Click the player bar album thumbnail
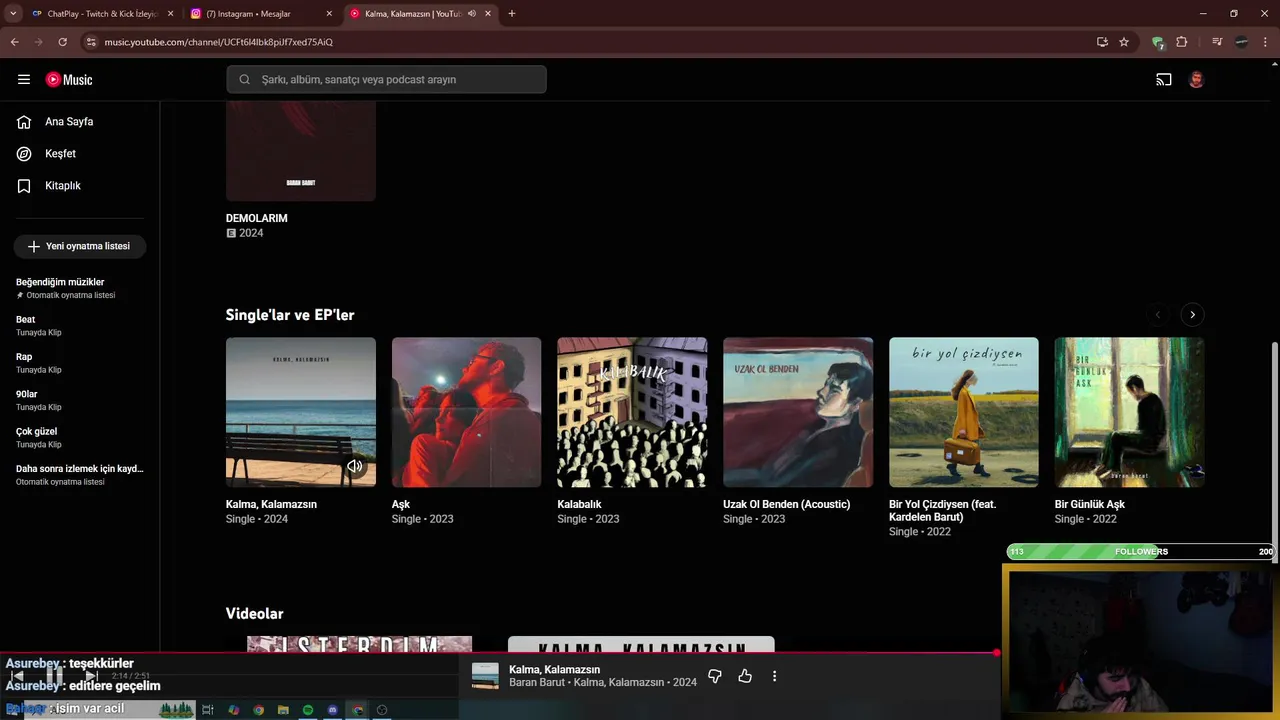The height and width of the screenshot is (720, 1280). (485, 676)
